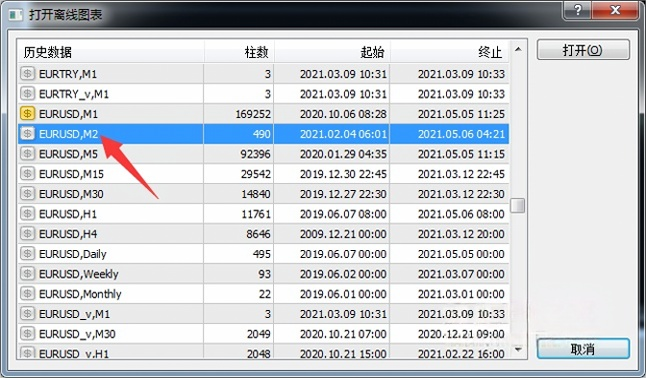Select the EURUSD,H1 row
Screen dimensions: 646x378
point(264,214)
